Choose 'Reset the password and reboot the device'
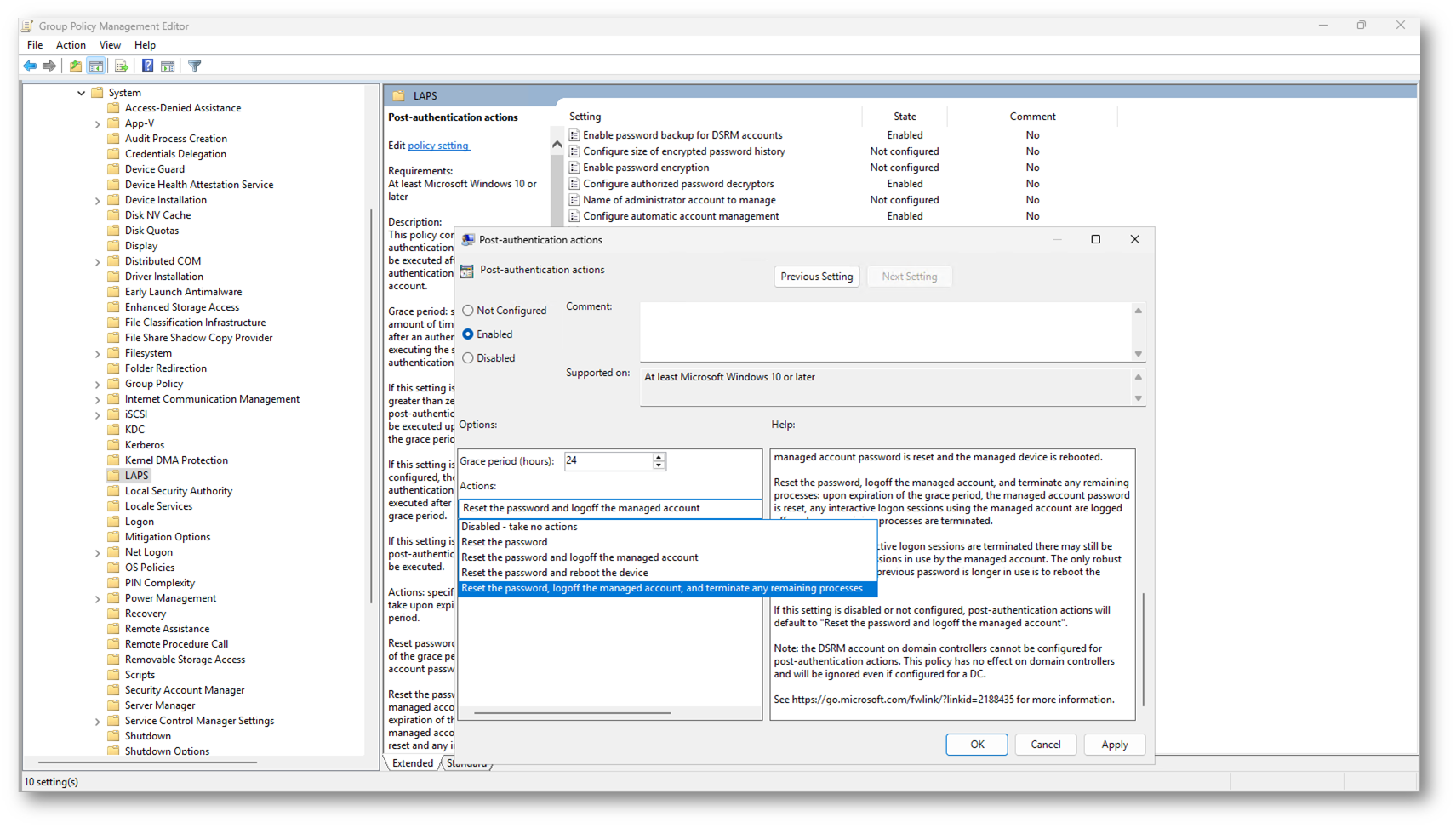The width and height of the screenshot is (1456, 828). tap(667, 573)
